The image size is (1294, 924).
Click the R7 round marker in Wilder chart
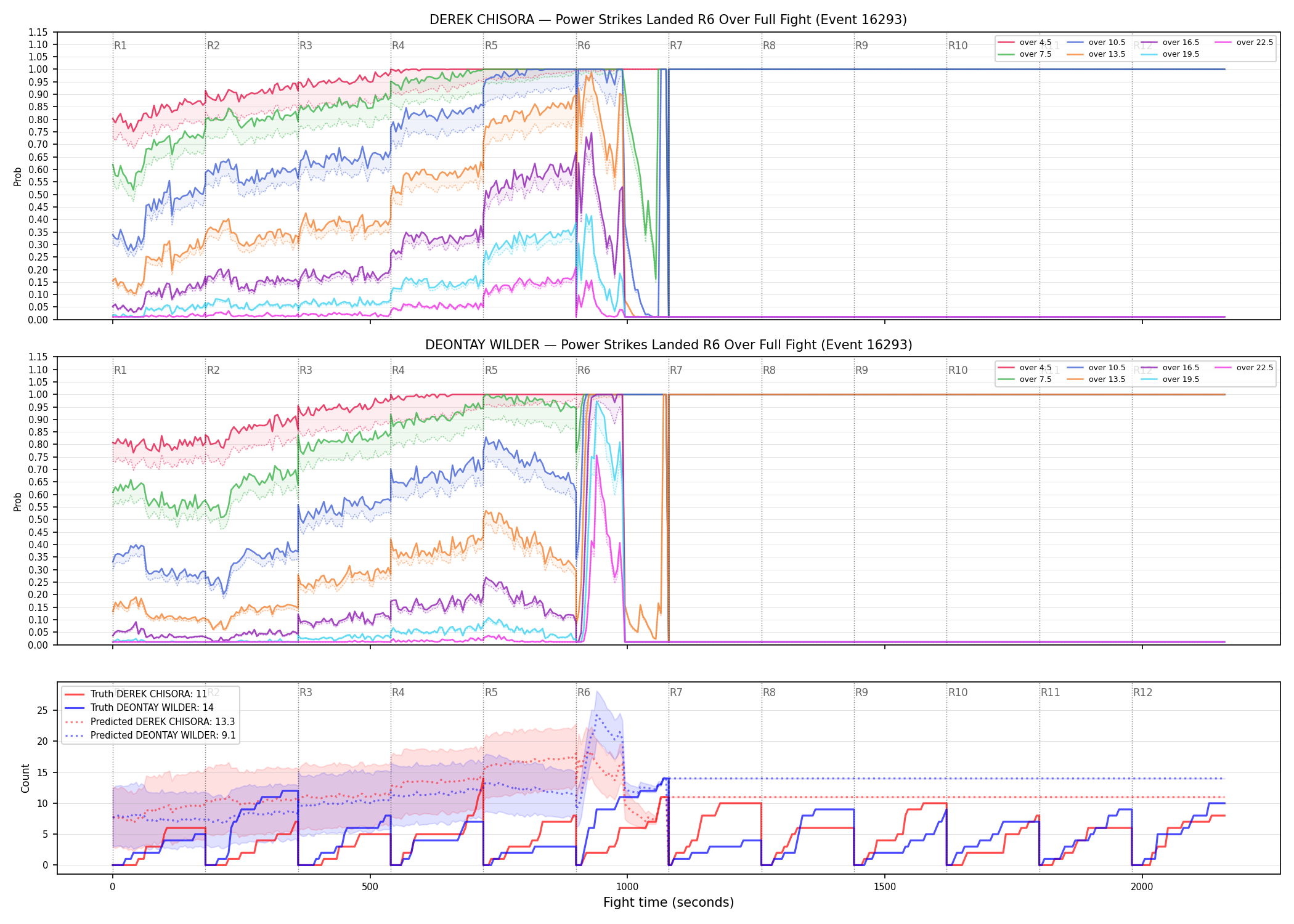tap(676, 370)
